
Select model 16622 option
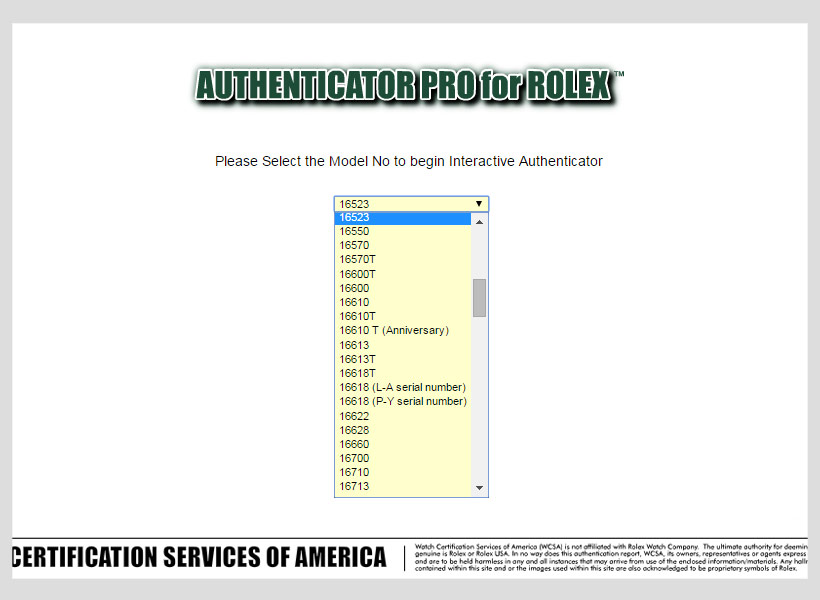tap(403, 416)
